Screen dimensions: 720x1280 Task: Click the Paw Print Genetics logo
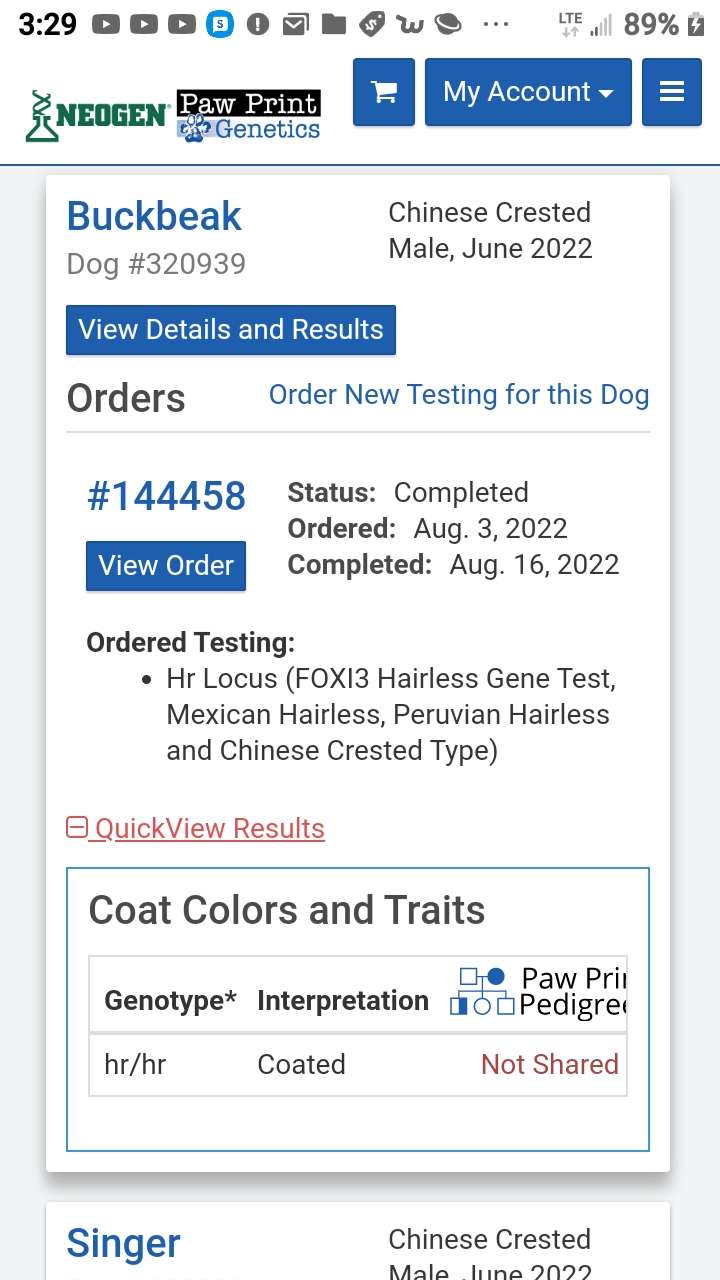pyautogui.click(x=249, y=115)
